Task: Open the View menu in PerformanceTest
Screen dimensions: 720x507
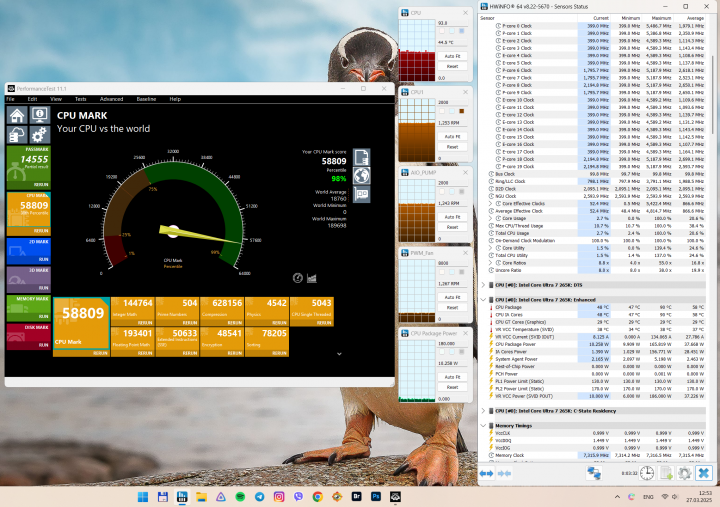Action: pos(56,99)
